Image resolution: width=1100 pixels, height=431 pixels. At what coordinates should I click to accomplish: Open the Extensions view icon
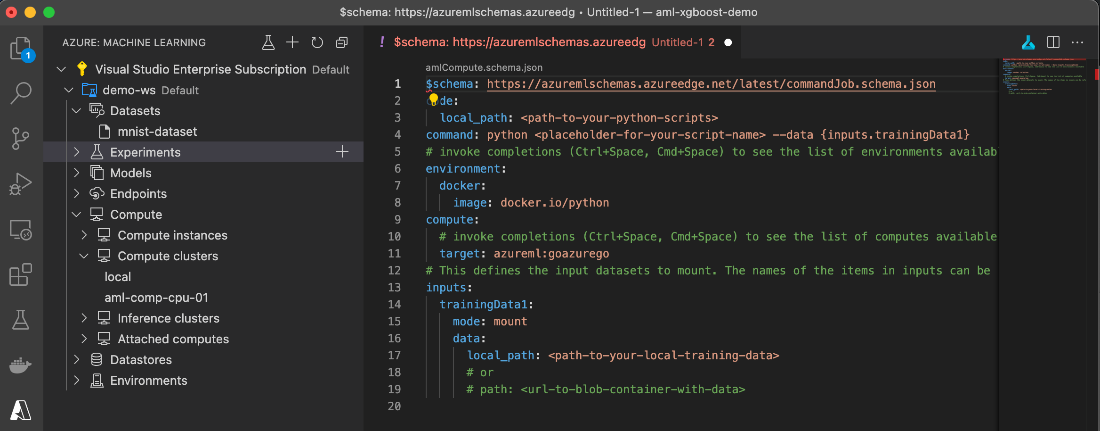(21, 274)
